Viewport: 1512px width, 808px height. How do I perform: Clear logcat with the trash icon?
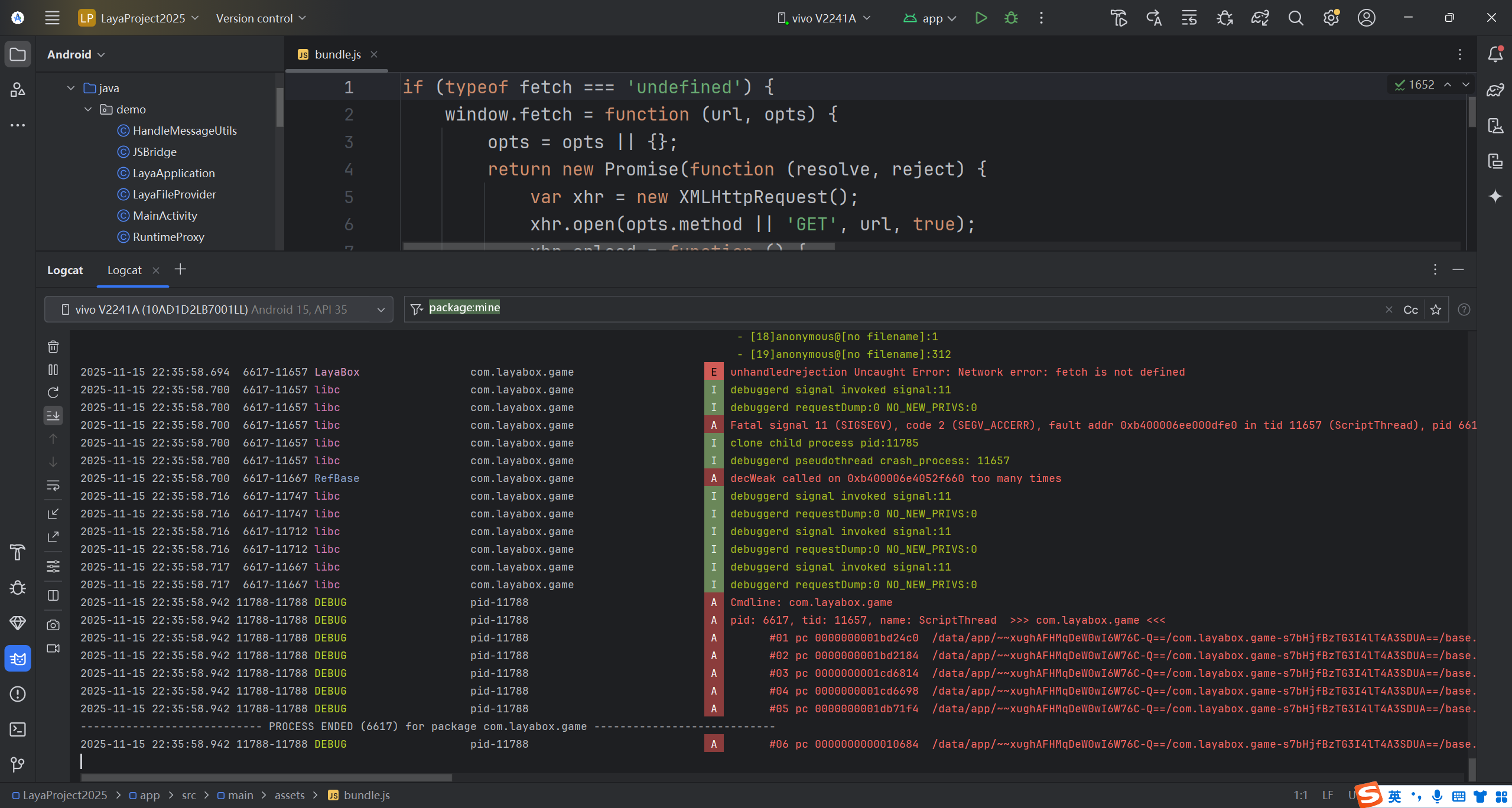[53, 347]
